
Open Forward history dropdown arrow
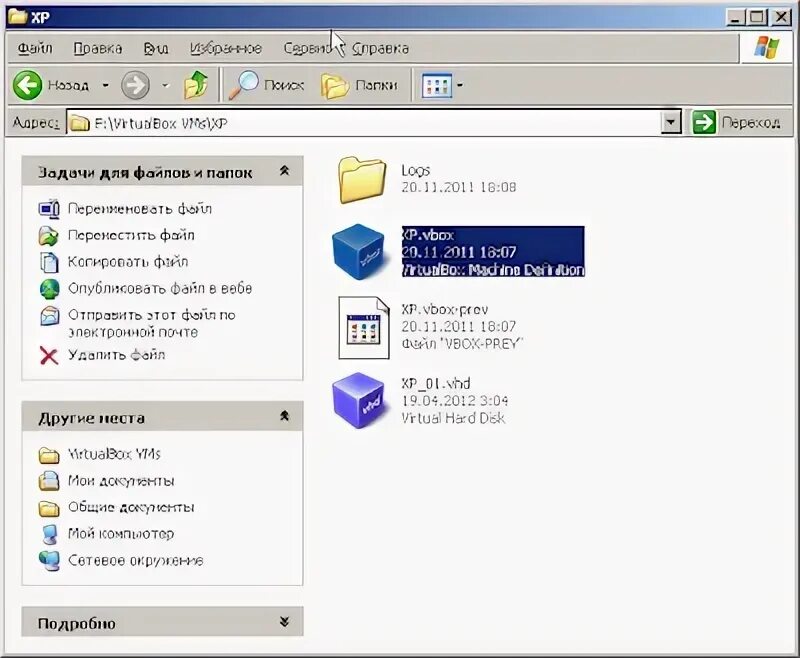tap(165, 85)
